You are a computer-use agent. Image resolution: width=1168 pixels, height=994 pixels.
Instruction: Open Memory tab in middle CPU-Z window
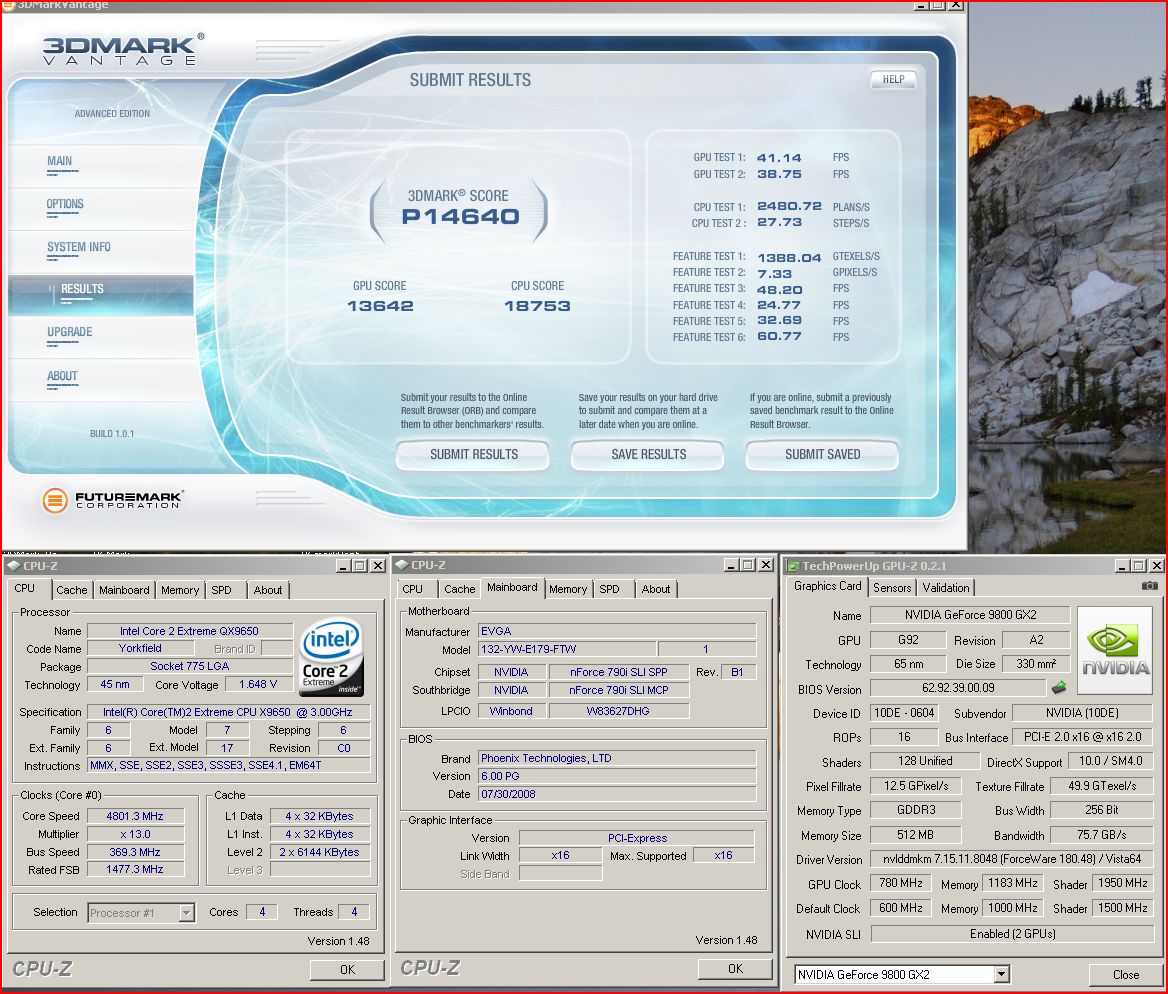click(x=568, y=589)
